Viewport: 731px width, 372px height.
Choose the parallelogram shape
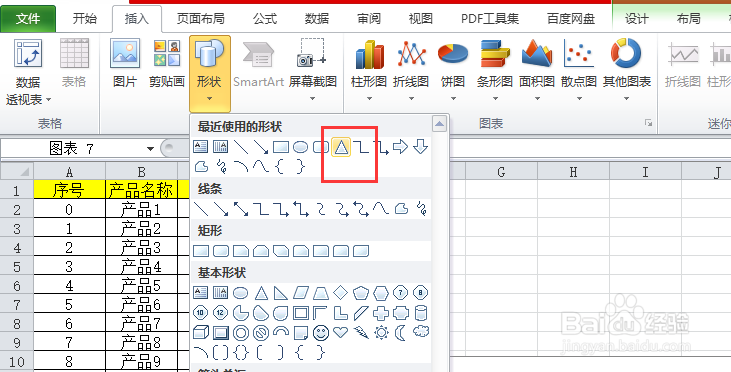[301, 293]
